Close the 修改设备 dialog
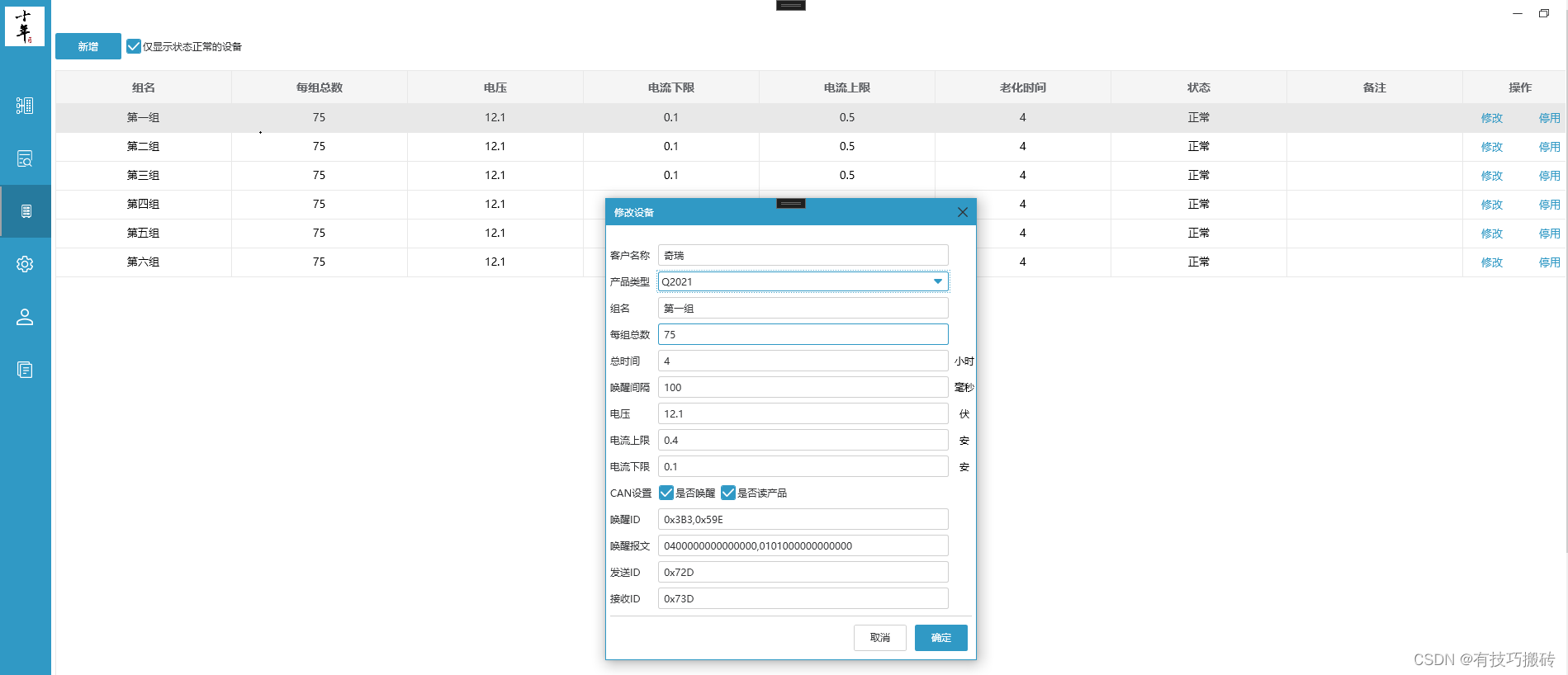The width and height of the screenshot is (1568, 675). [x=963, y=212]
